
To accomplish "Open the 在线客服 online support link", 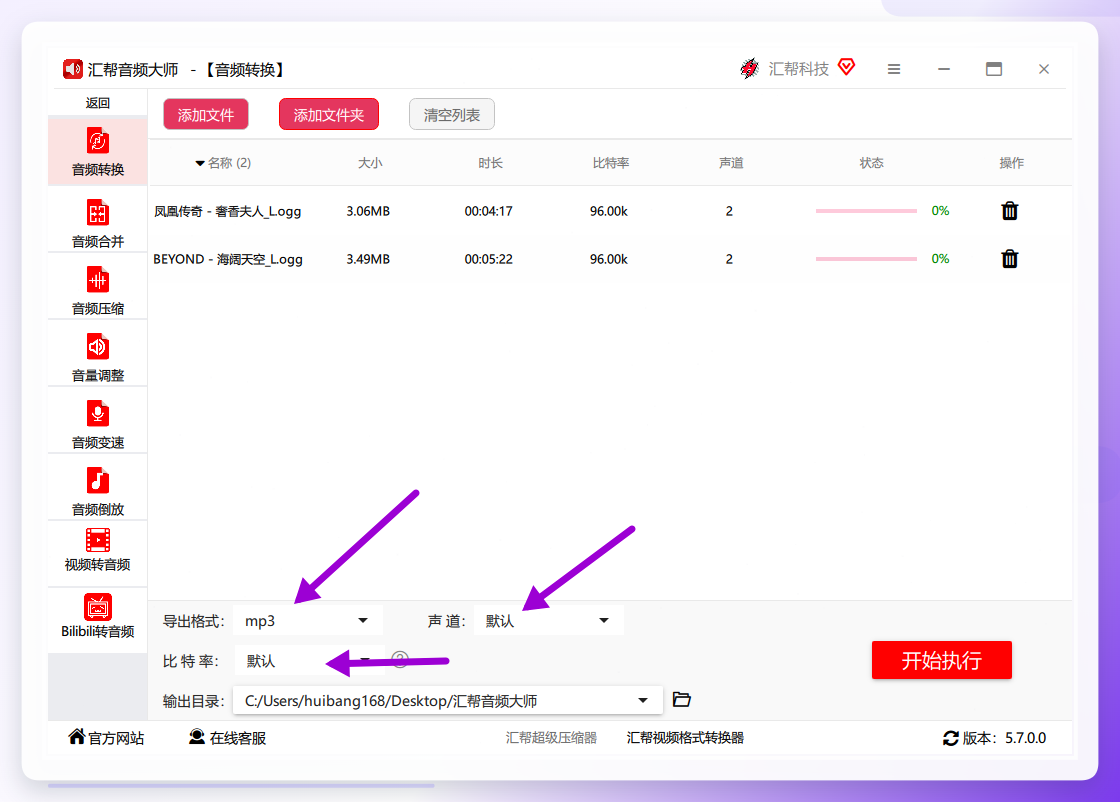I will (237, 738).
